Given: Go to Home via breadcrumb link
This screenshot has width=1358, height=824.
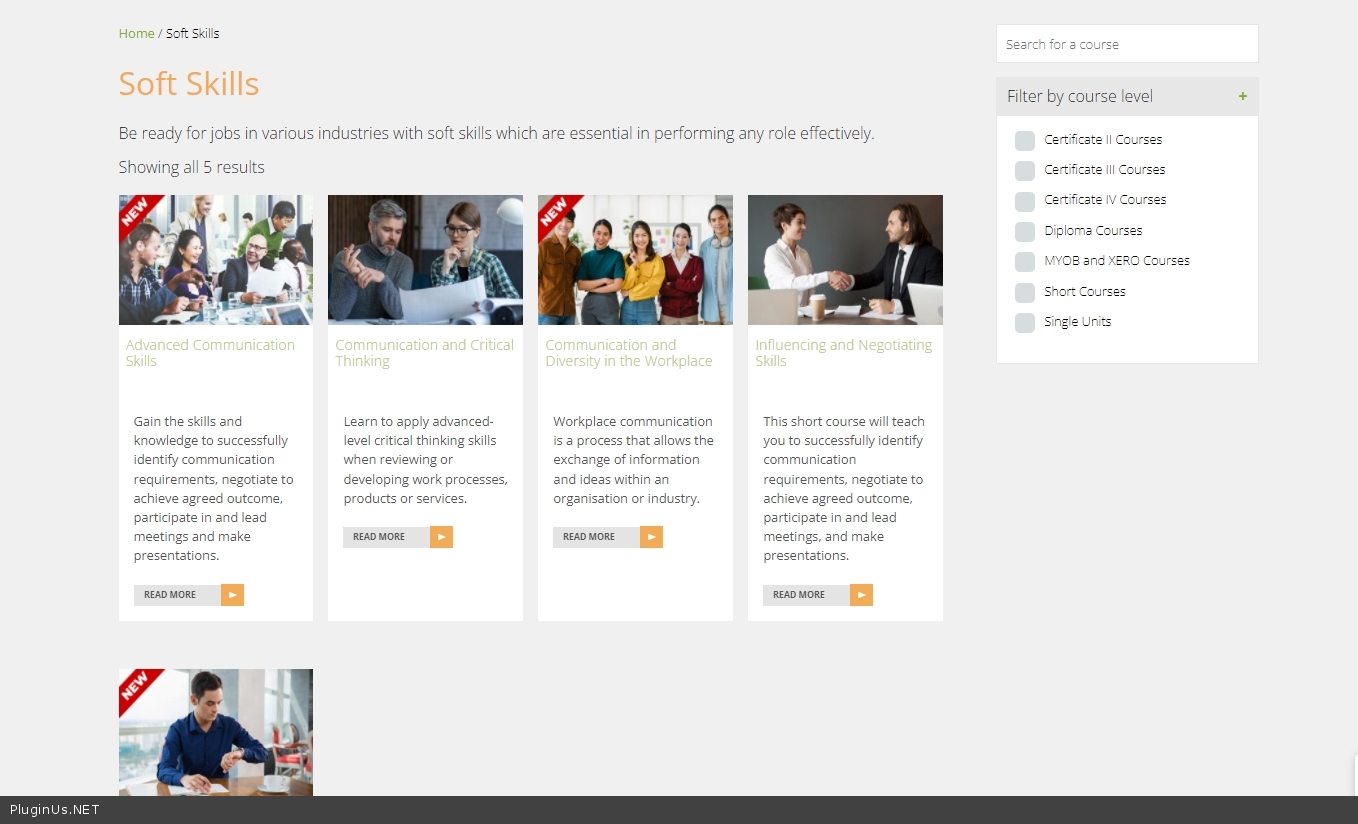Looking at the screenshot, I should tap(136, 34).
